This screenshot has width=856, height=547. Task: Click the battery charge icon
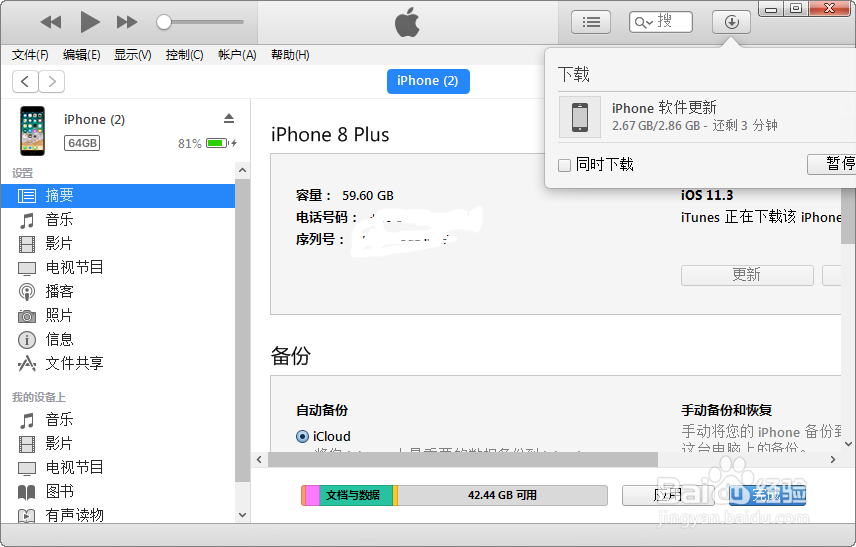tap(217, 143)
